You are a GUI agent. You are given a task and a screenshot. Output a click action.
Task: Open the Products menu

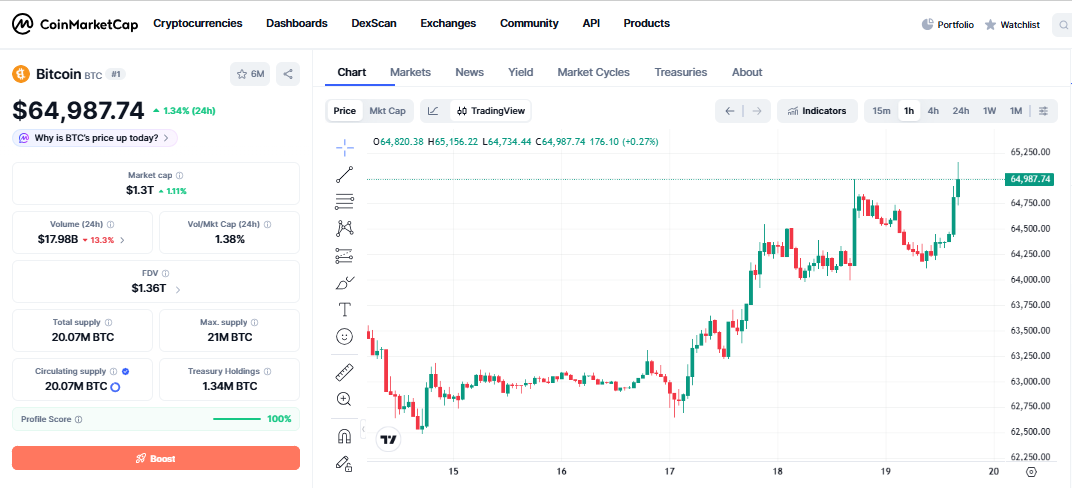(647, 23)
